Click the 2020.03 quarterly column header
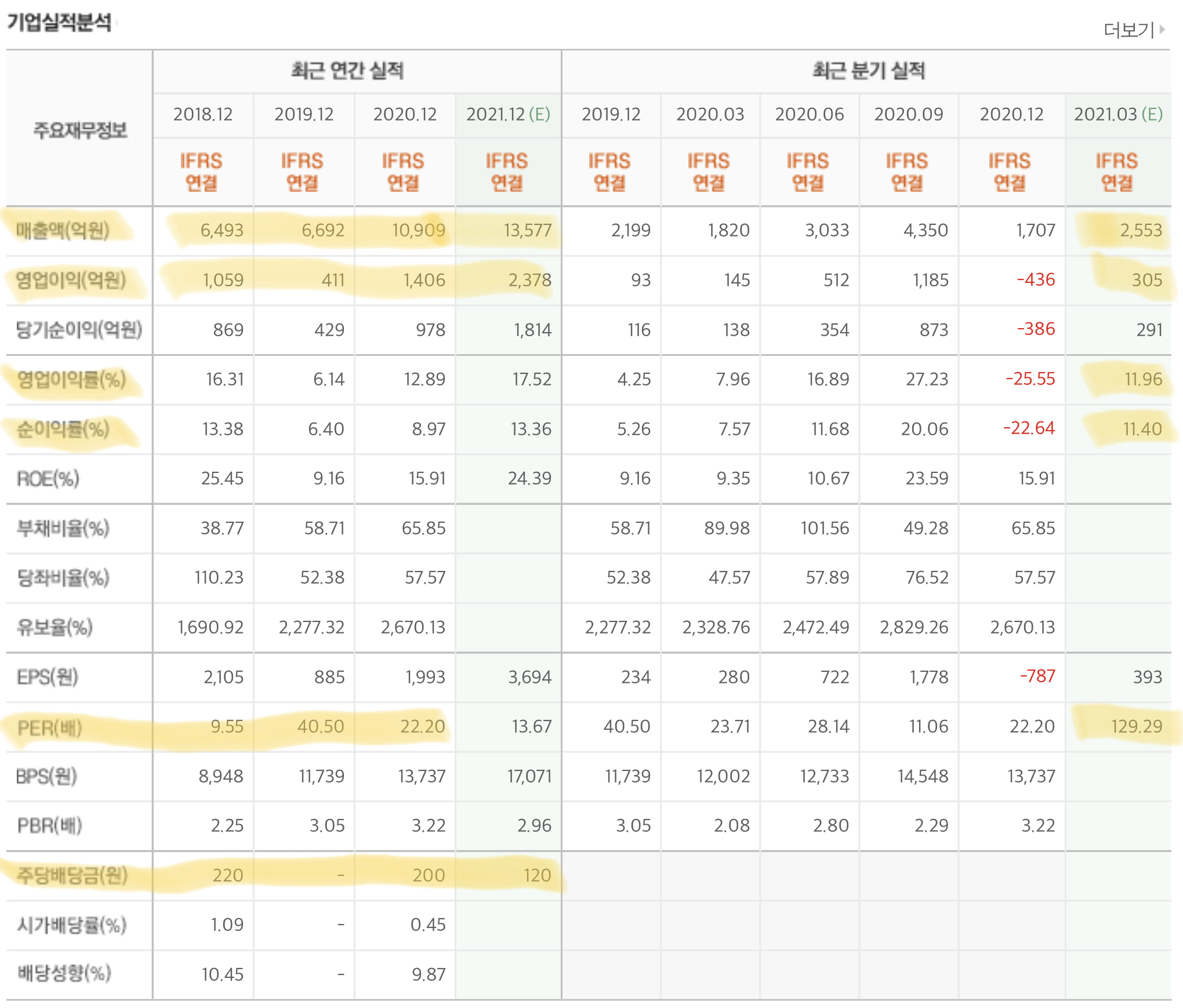The height and width of the screenshot is (1008, 1183). click(x=710, y=114)
